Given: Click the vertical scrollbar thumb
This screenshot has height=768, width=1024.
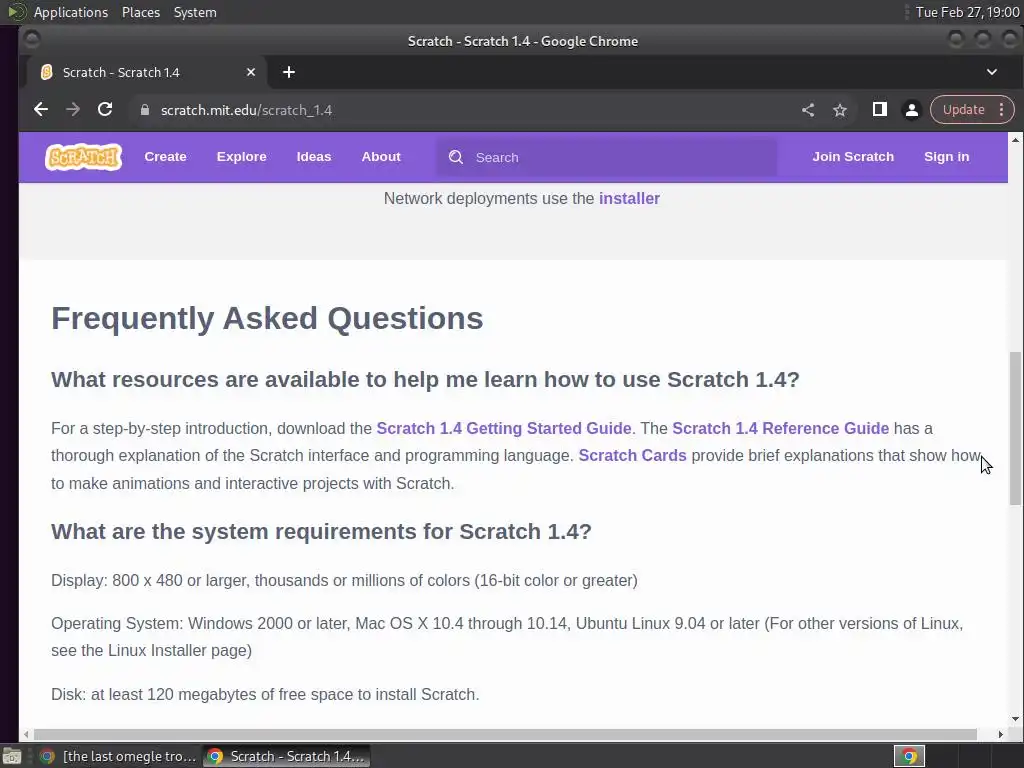Looking at the screenshot, I should (x=1015, y=428).
